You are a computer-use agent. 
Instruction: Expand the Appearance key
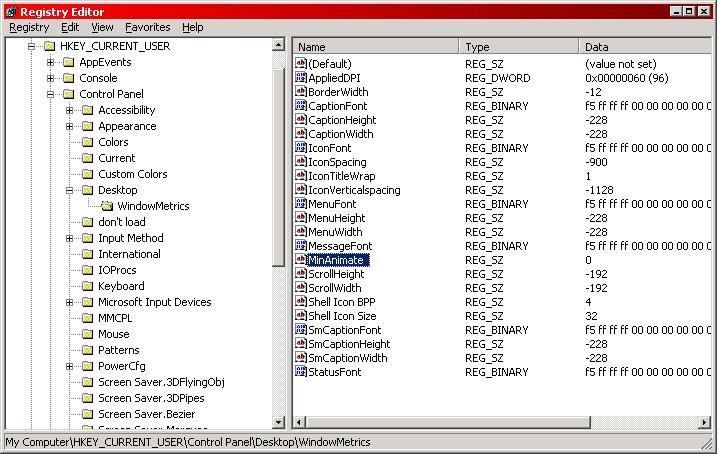click(70, 126)
